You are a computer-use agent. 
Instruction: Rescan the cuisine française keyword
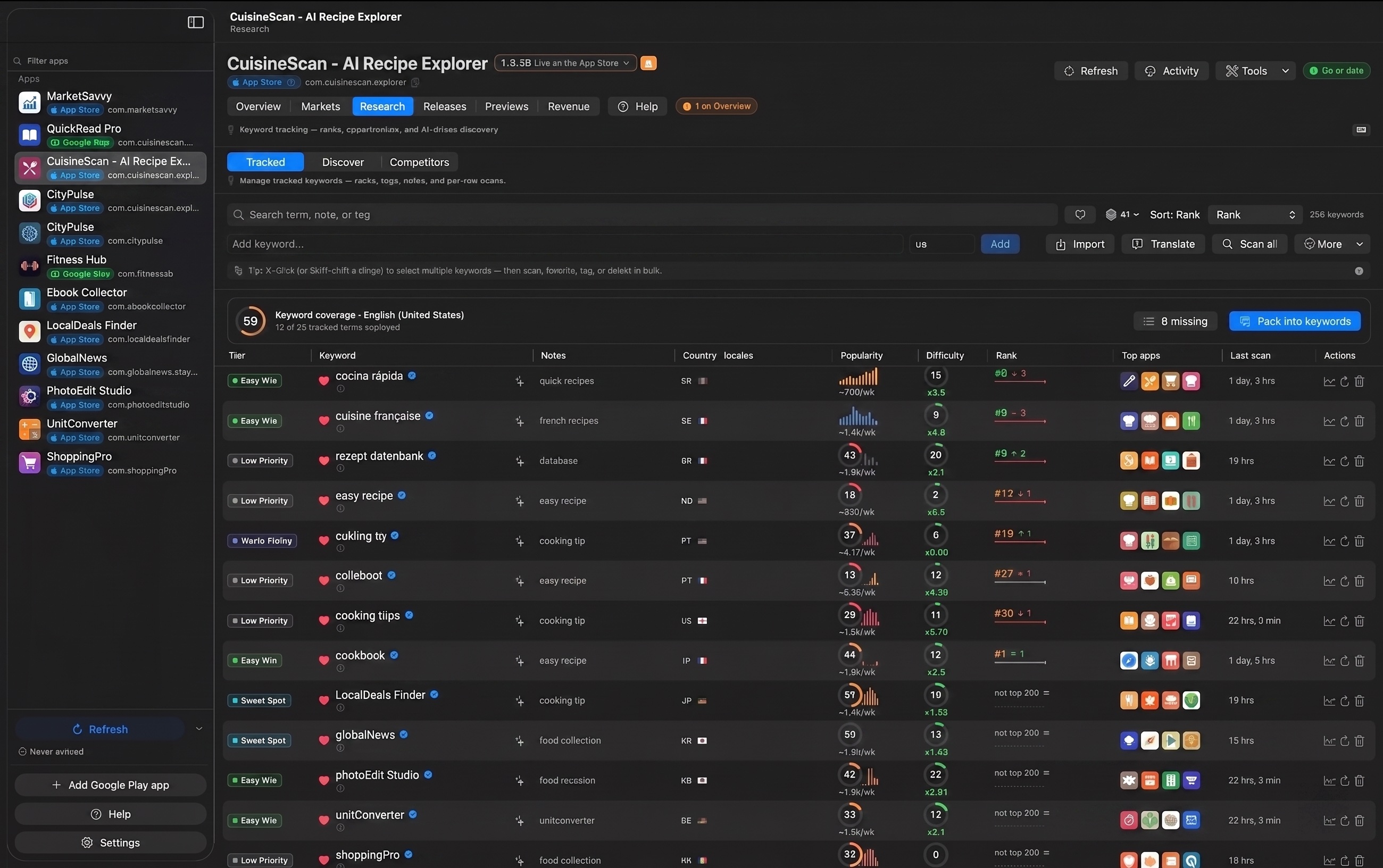1344,421
